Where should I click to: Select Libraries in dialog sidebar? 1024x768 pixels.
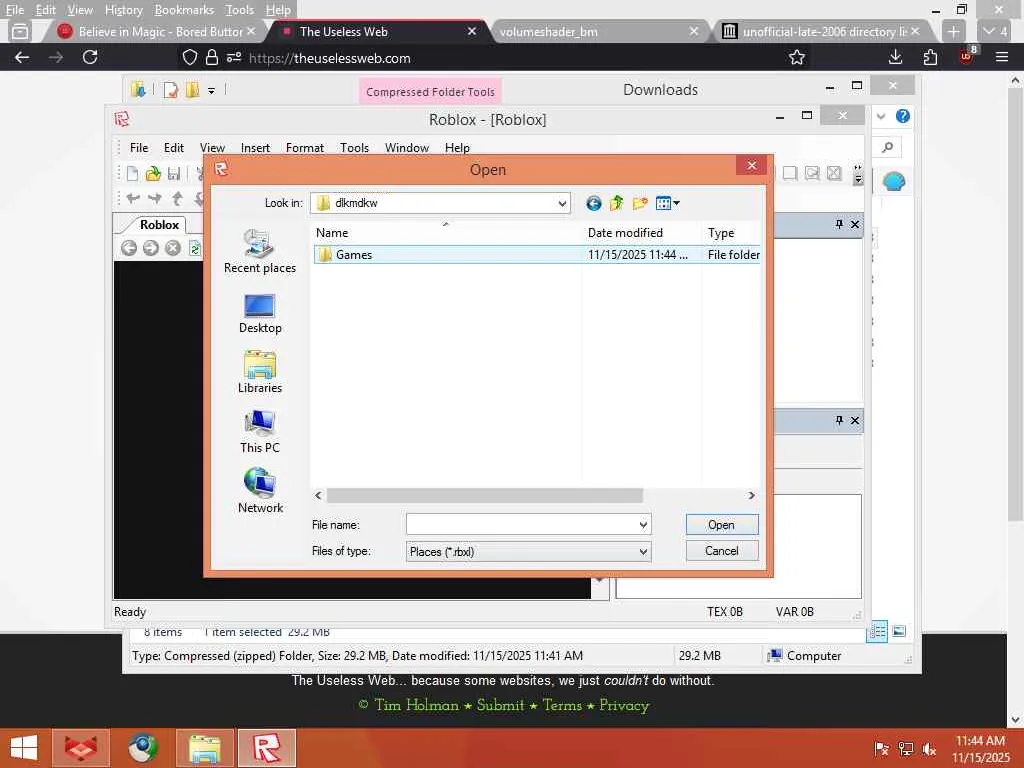260,372
